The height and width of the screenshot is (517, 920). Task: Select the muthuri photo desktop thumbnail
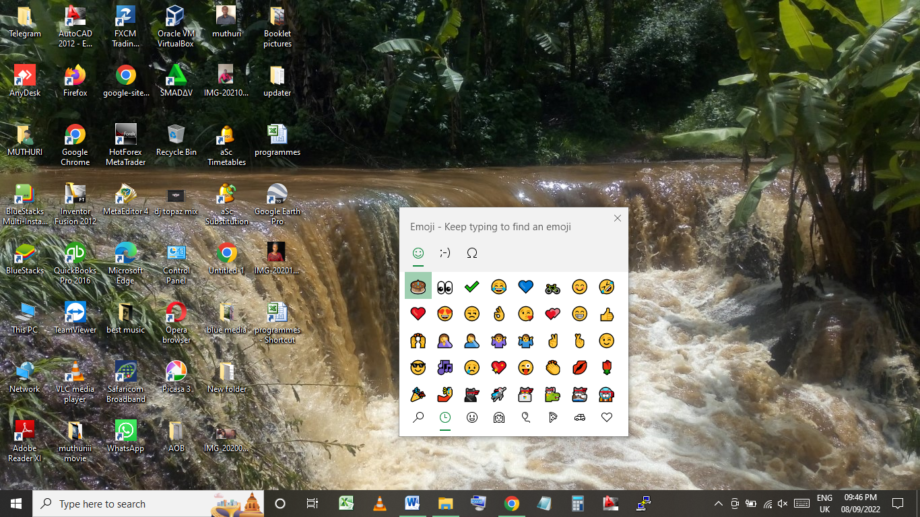point(226,22)
